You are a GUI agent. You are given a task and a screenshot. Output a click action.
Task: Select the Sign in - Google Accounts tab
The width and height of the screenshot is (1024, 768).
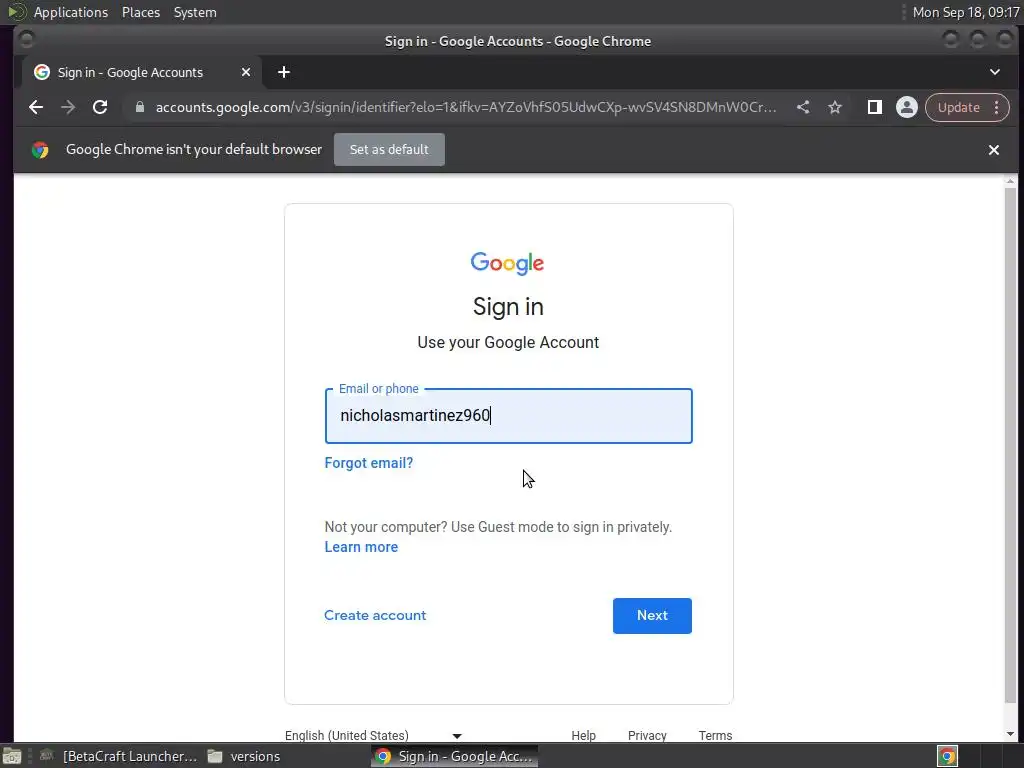coord(142,72)
